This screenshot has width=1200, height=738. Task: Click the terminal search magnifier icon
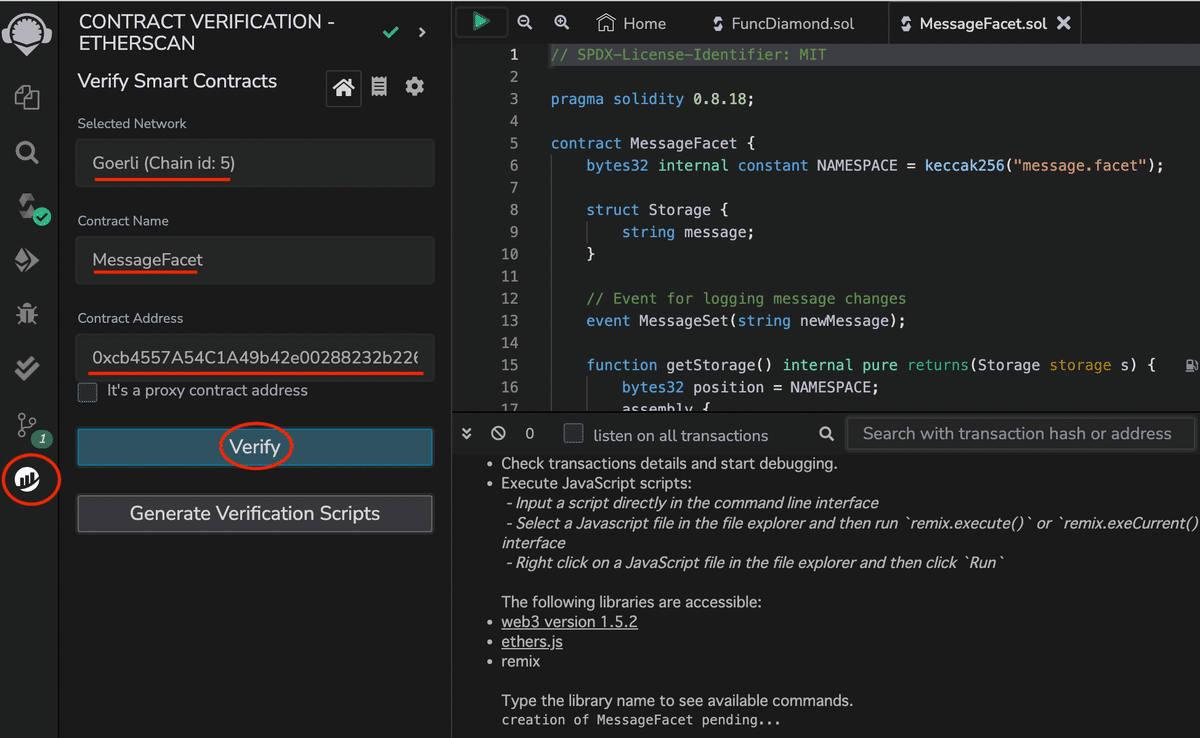pyautogui.click(x=826, y=434)
